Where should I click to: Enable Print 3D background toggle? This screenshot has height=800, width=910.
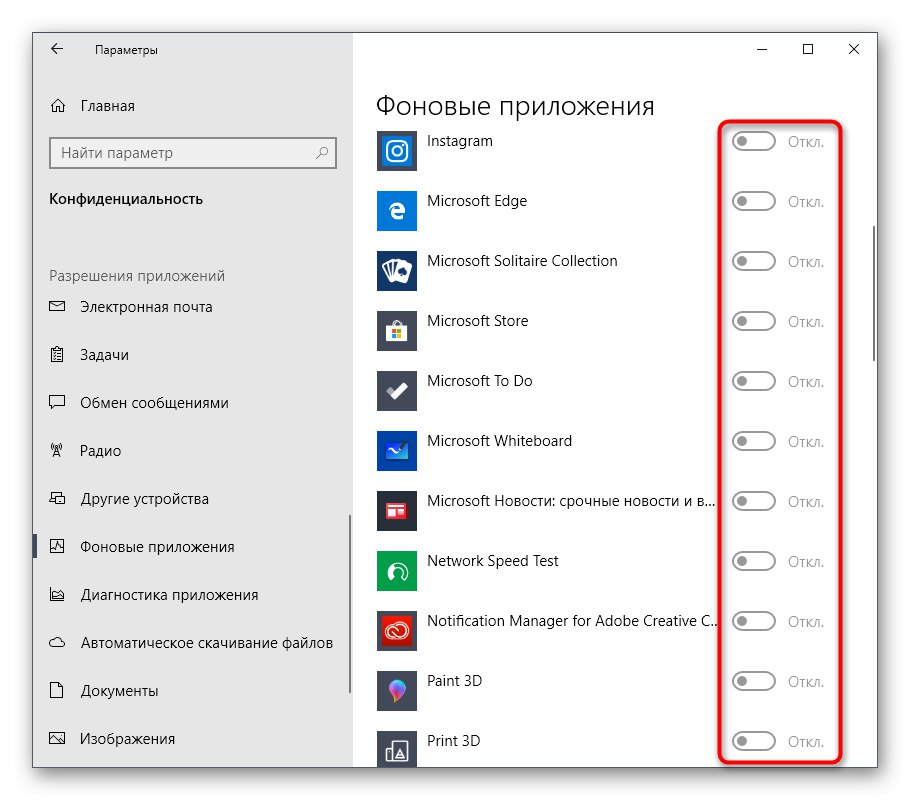tap(753, 741)
